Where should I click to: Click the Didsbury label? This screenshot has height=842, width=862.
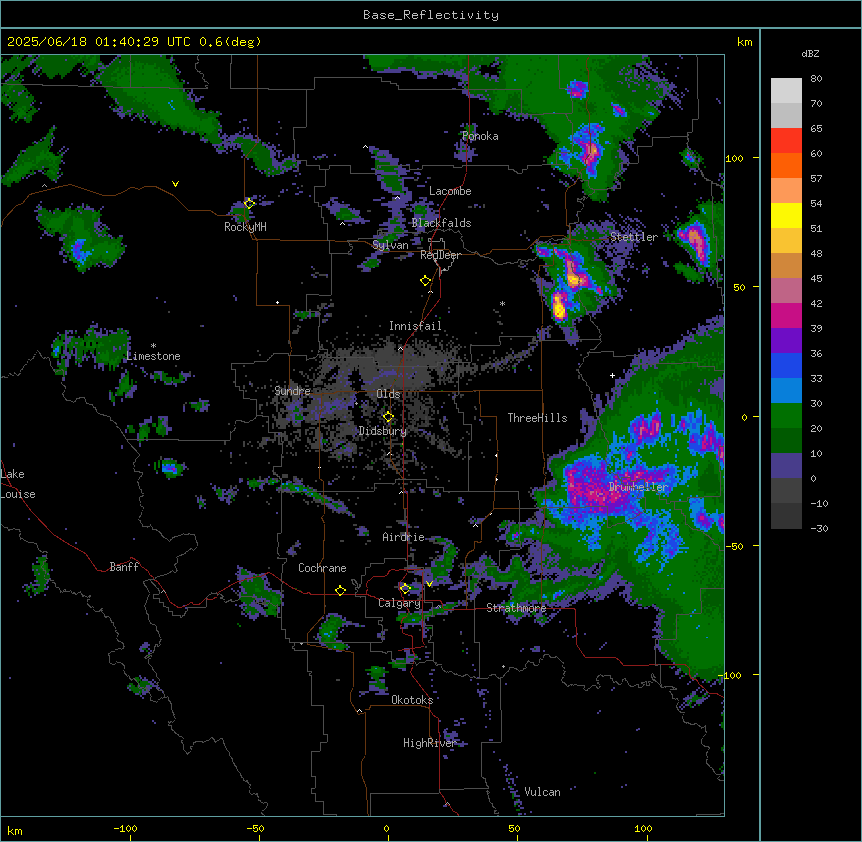point(383,431)
